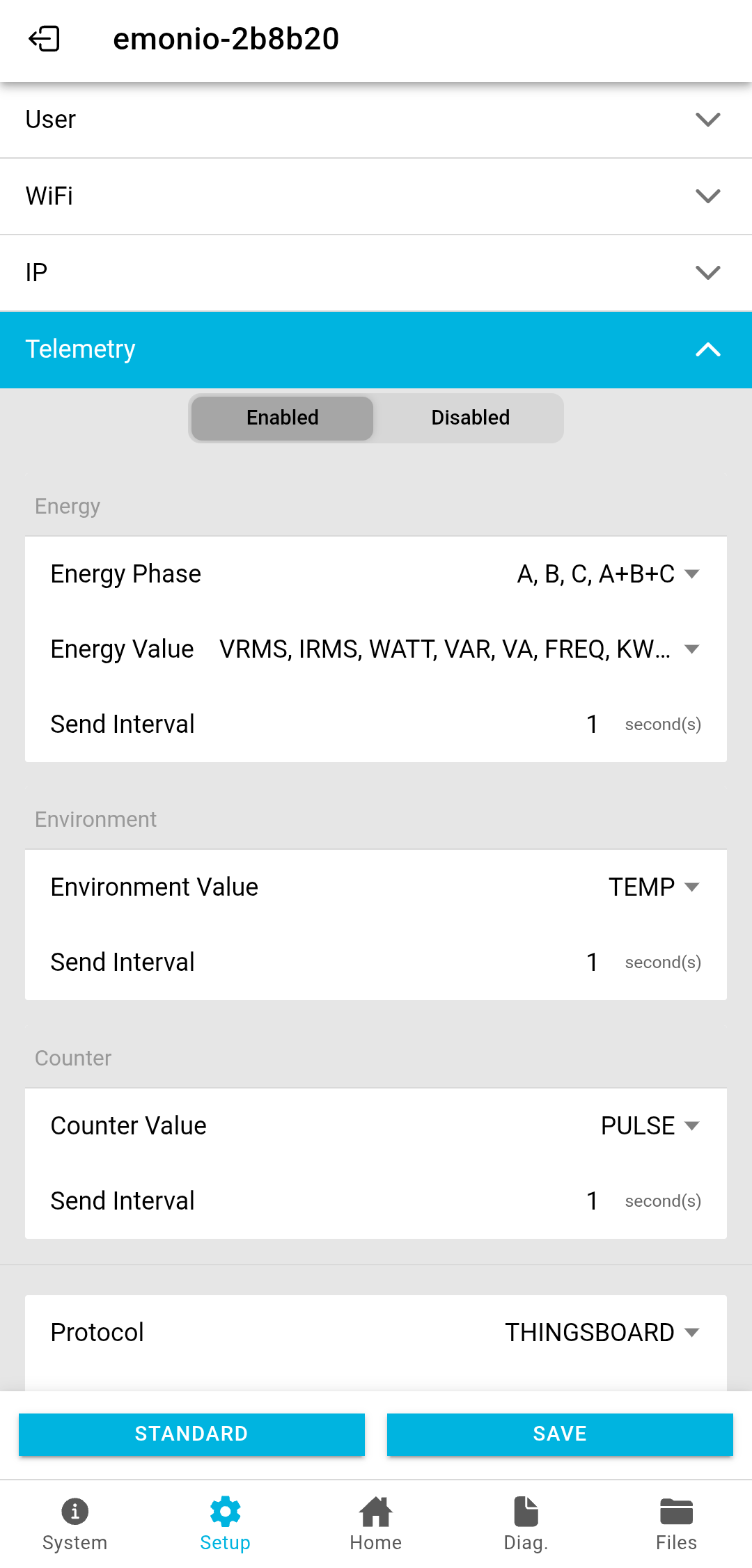Tap the logout/exit icon in header

point(45,39)
